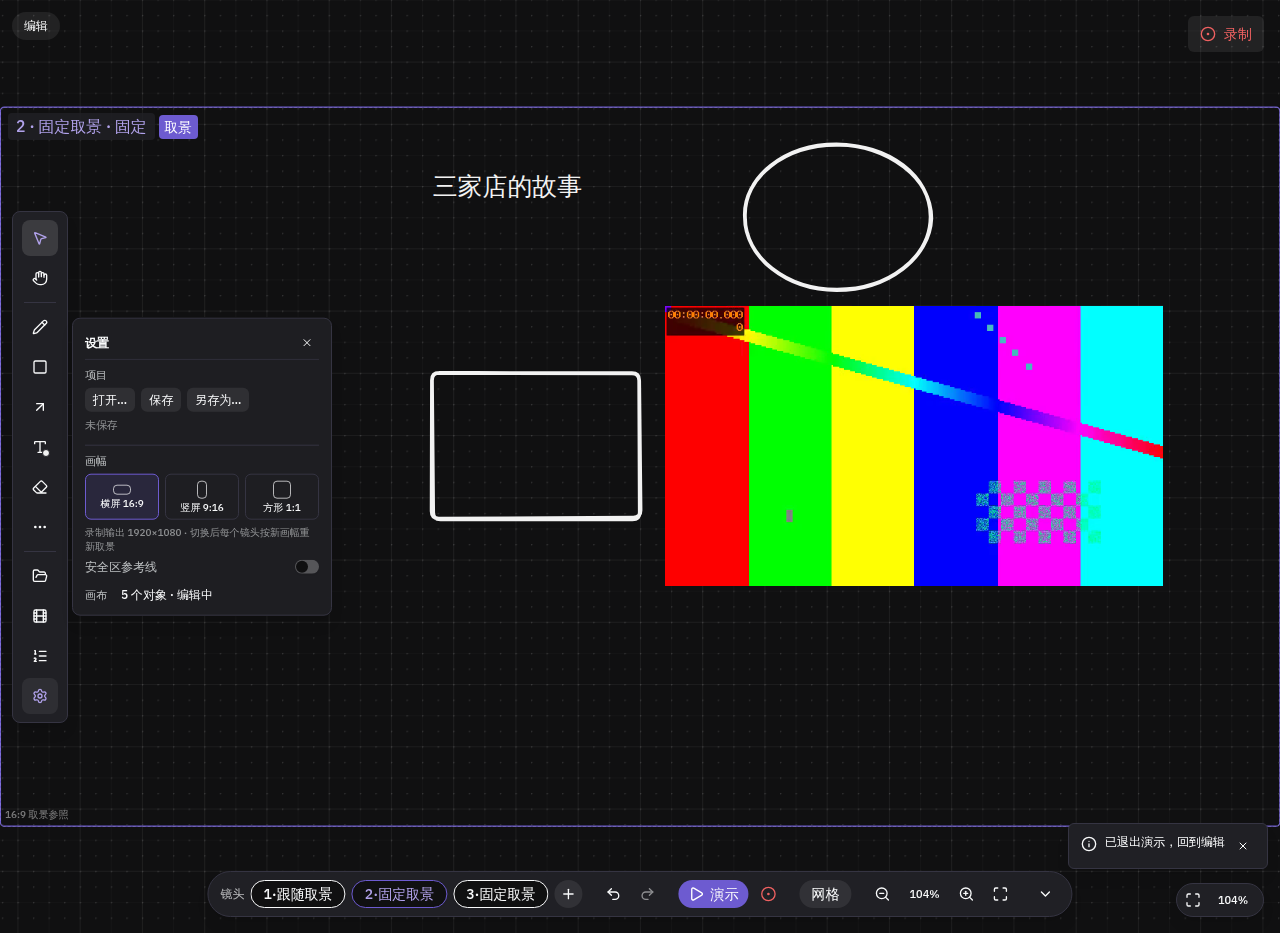Switch to shot 1·跟随取景
The height and width of the screenshot is (933, 1280).
coord(298,894)
